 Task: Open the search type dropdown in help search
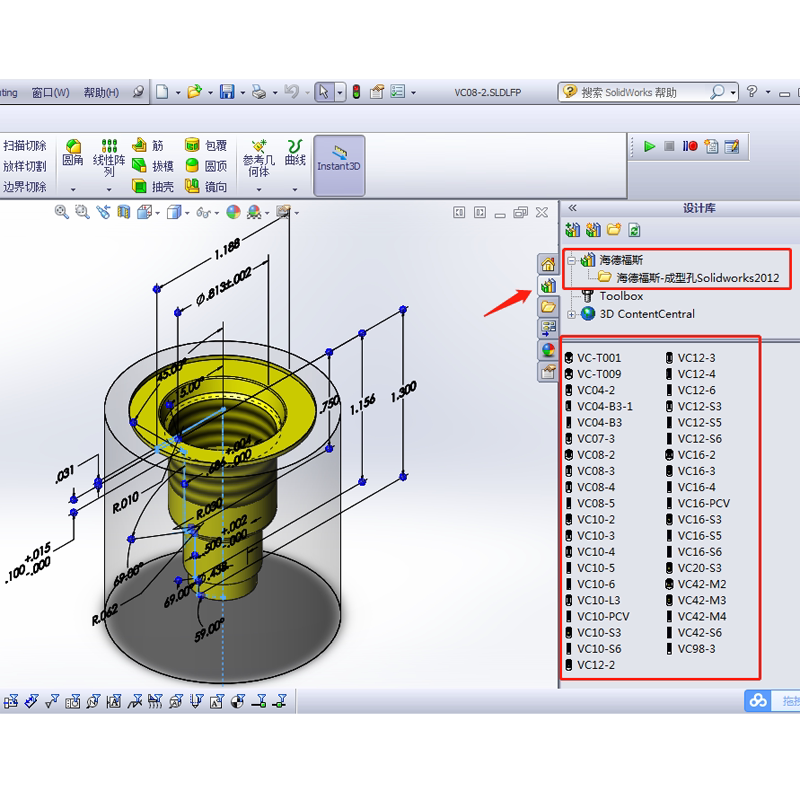click(x=733, y=93)
